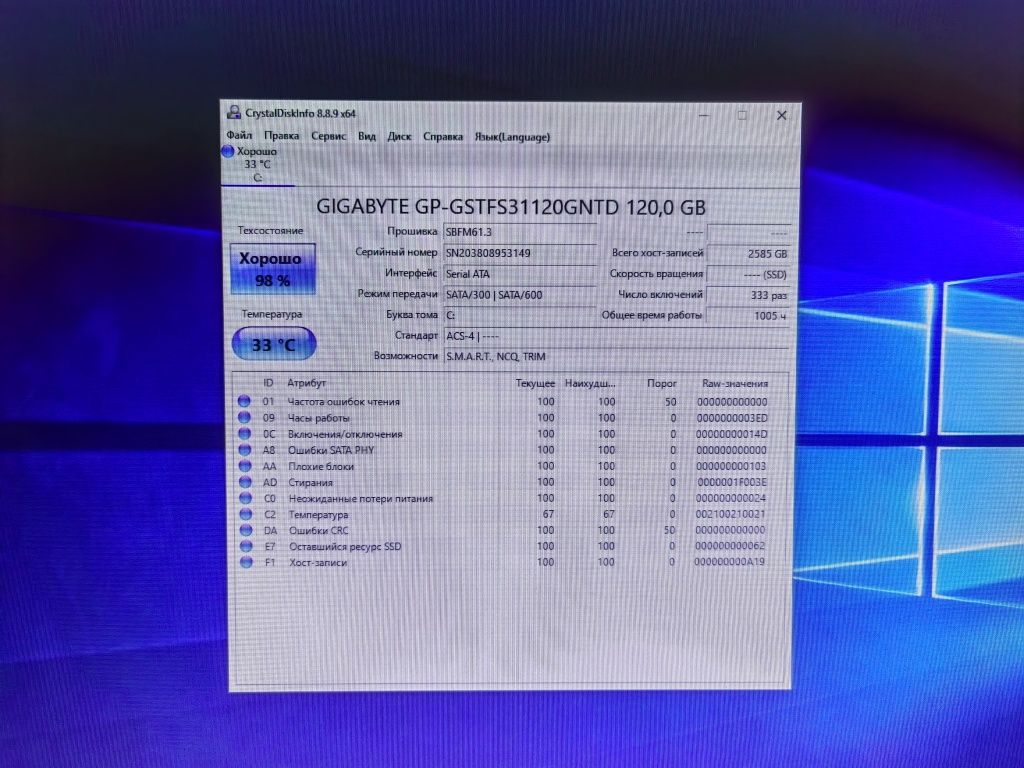Click the CrystalDiskInfo title bar app icon
The image size is (1024, 768).
pos(234,112)
